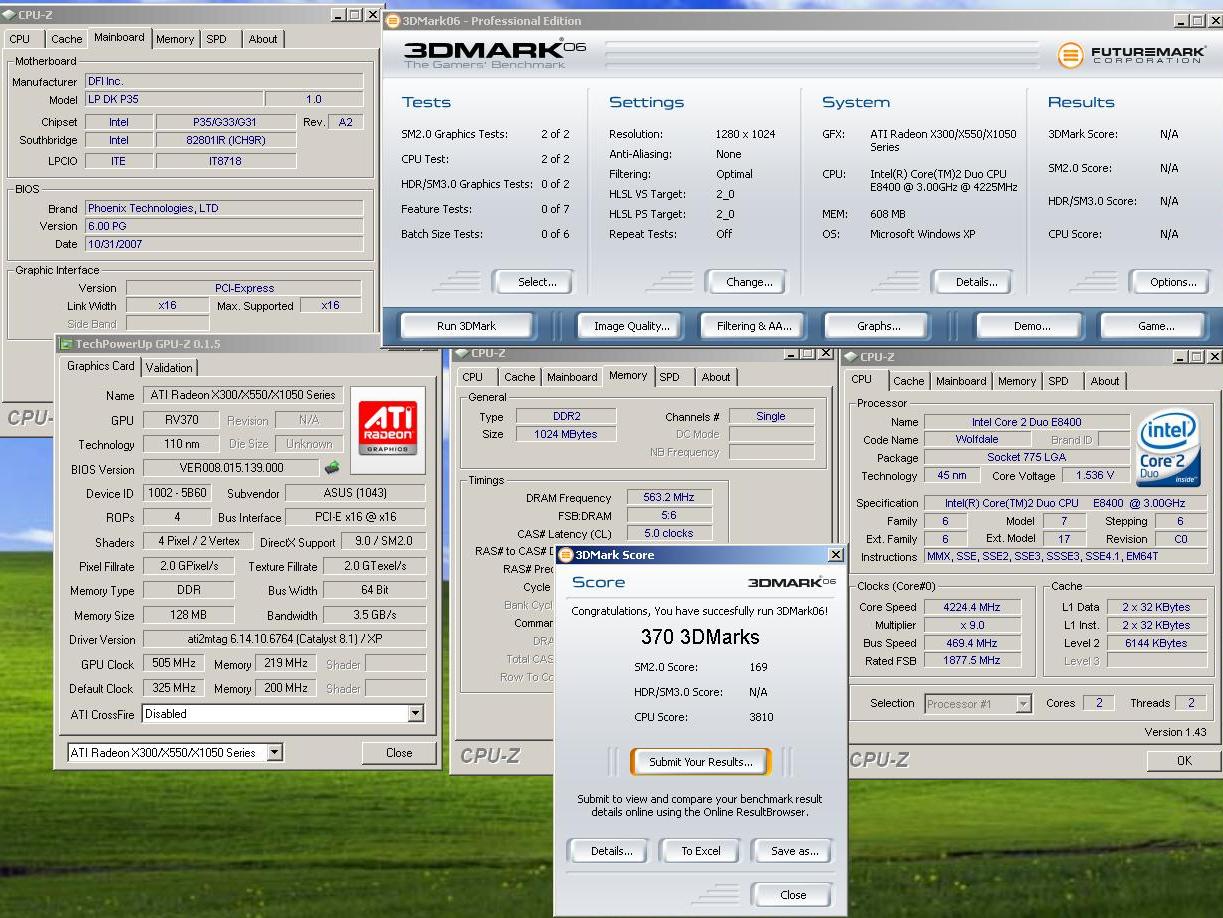Select the Graphics Card tab in GPU-Z
Screen dimensions: 1223x918
pos(100,366)
